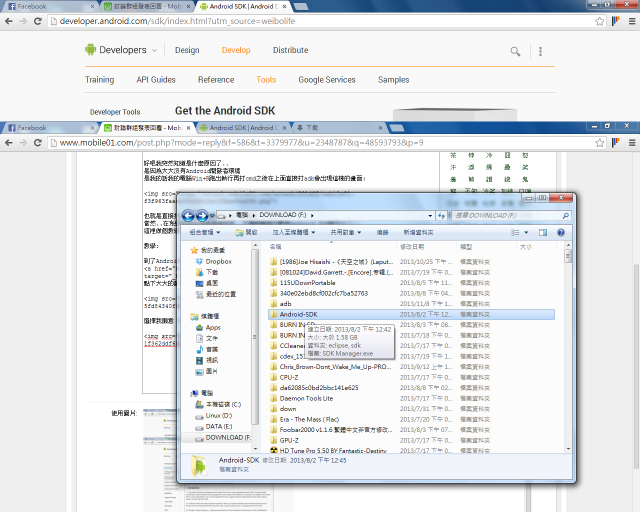Click the Explorer address bar refresh icon
The image size is (640, 512).
[x=441, y=216]
